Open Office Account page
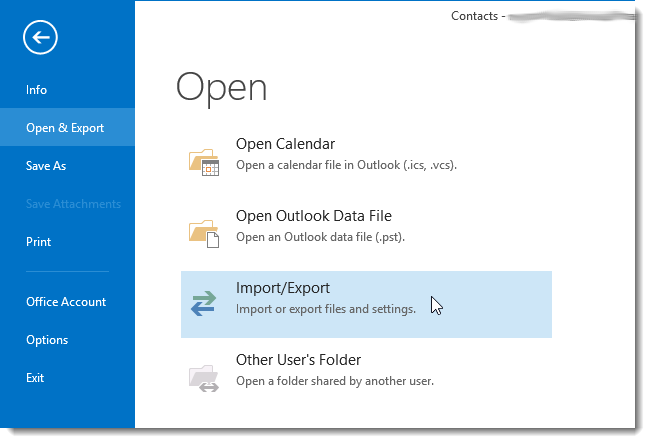This screenshot has height=443, width=650. click(67, 302)
